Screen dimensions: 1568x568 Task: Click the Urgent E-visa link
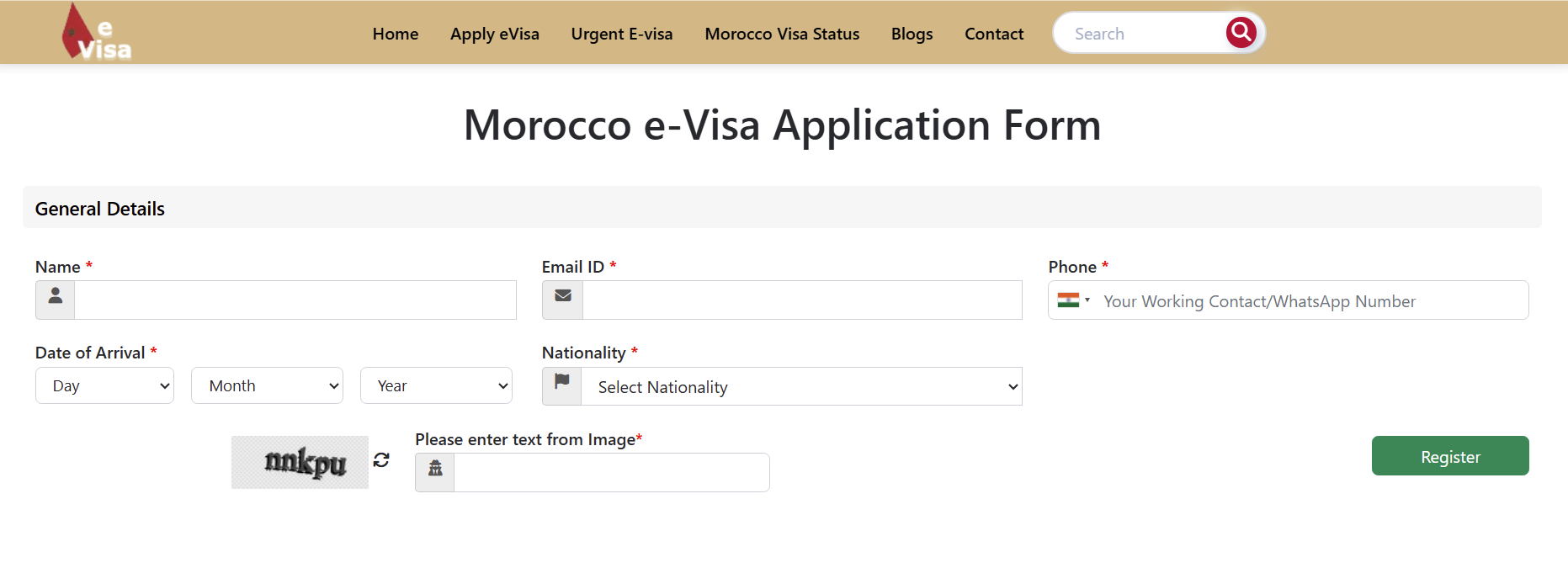click(622, 34)
